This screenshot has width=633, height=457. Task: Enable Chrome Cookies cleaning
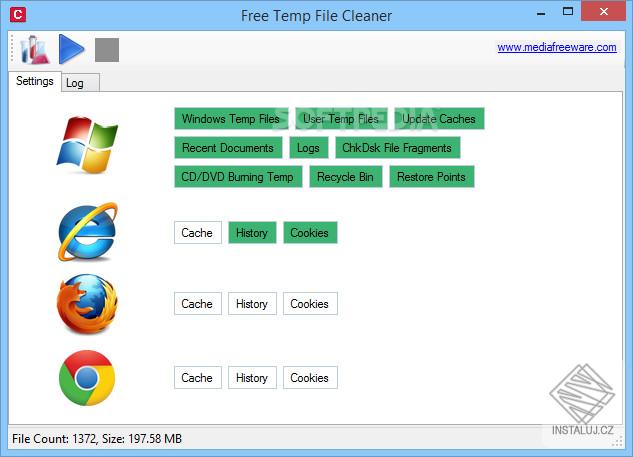(x=310, y=377)
